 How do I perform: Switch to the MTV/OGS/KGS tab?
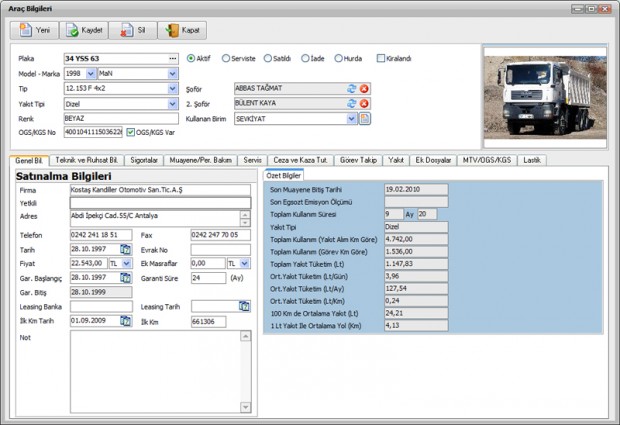pyautogui.click(x=487, y=160)
